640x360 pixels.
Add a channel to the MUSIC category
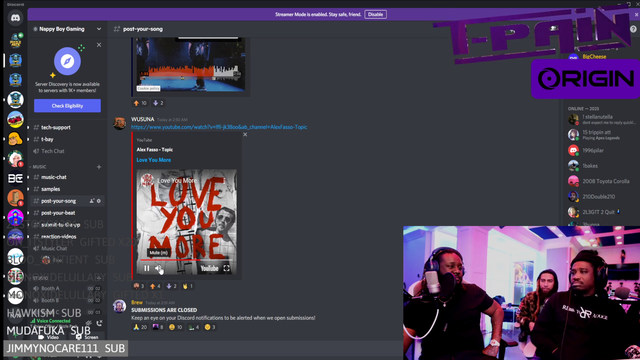pyautogui.click(x=99, y=167)
